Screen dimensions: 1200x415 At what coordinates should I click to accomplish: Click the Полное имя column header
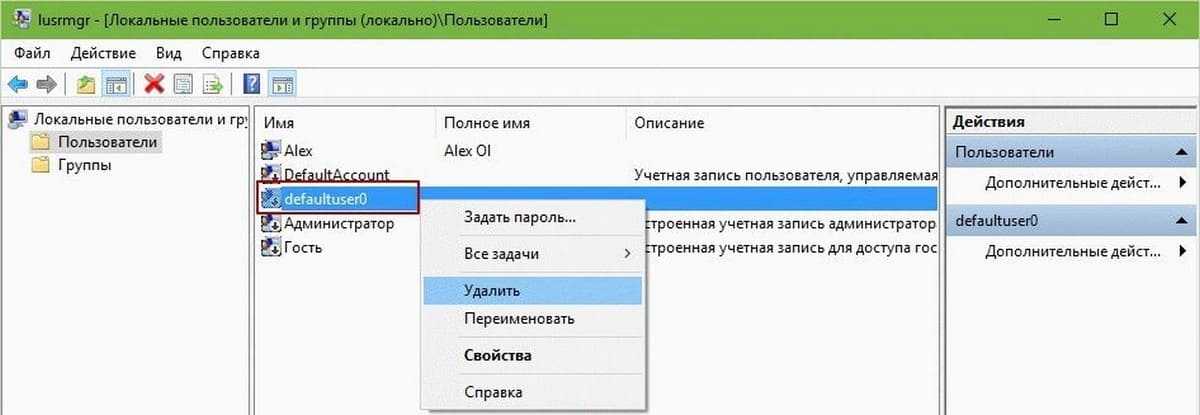coord(486,123)
